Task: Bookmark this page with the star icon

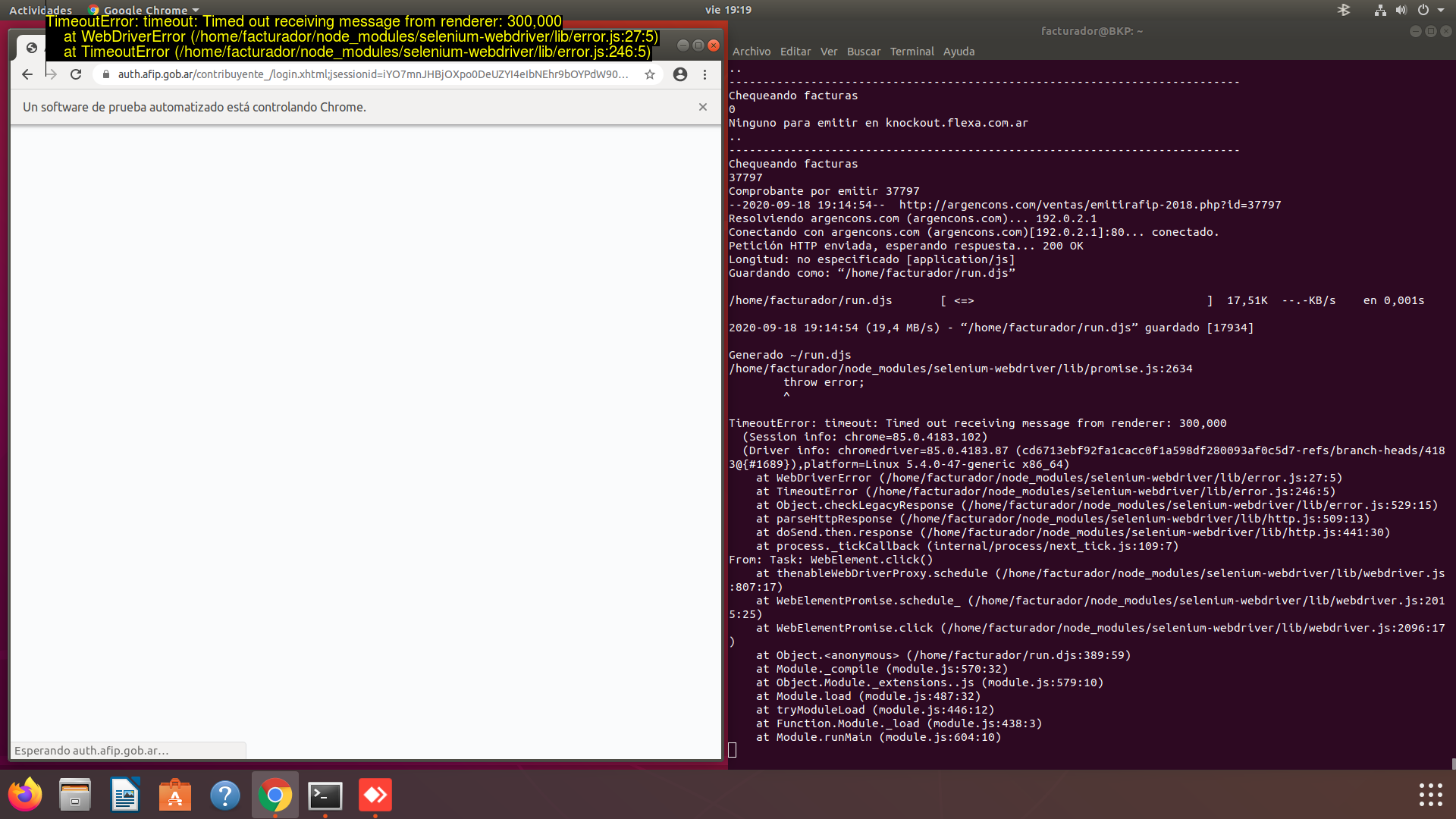Action: [650, 74]
